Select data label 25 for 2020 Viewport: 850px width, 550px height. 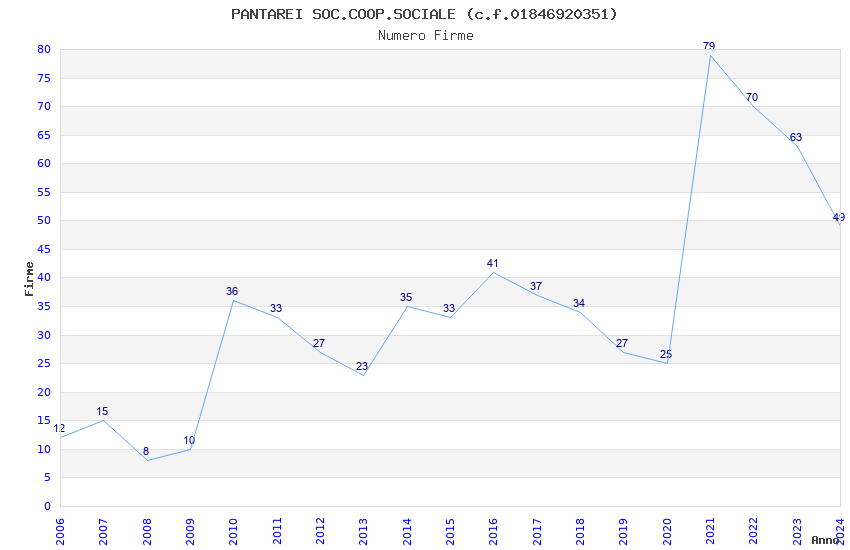[666, 354]
